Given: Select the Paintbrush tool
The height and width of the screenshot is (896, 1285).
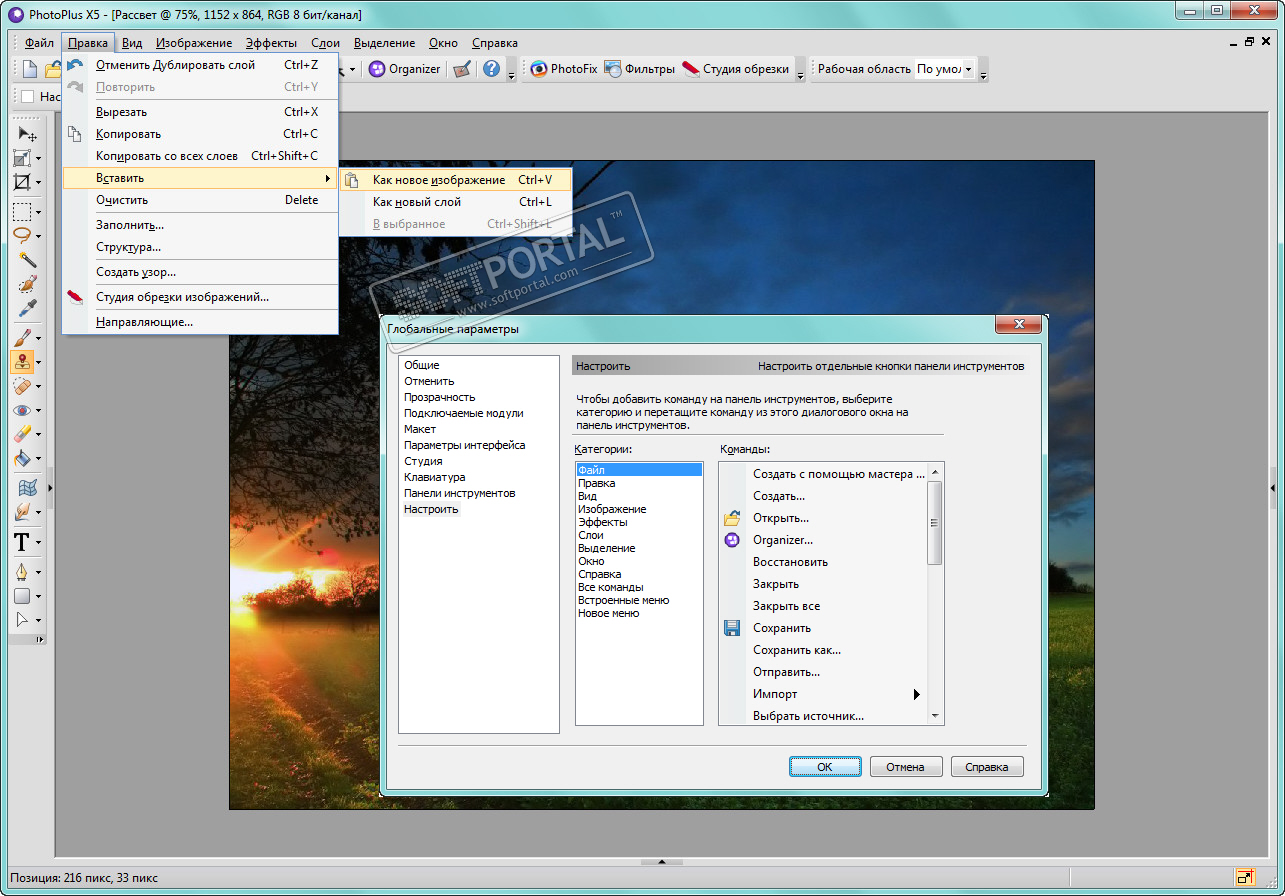Looking at the screenshot, I should tap(22, 338).
